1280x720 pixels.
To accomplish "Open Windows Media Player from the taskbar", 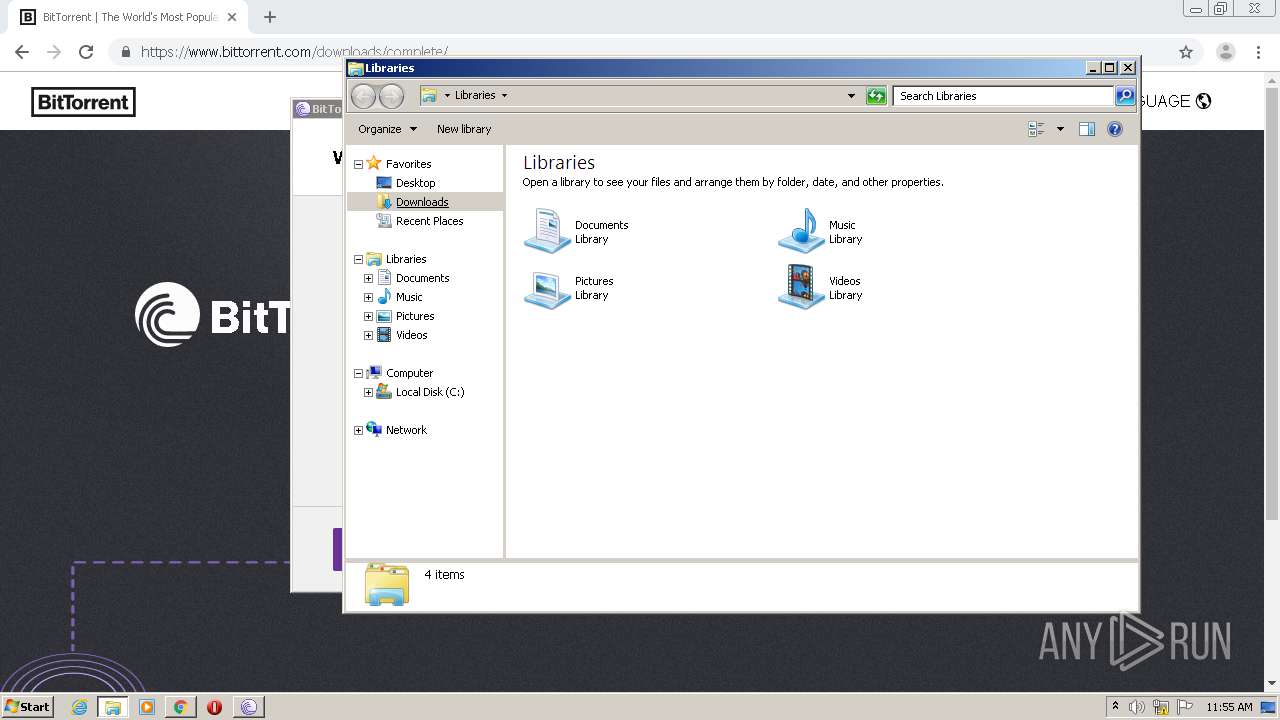I will (147, 707).
